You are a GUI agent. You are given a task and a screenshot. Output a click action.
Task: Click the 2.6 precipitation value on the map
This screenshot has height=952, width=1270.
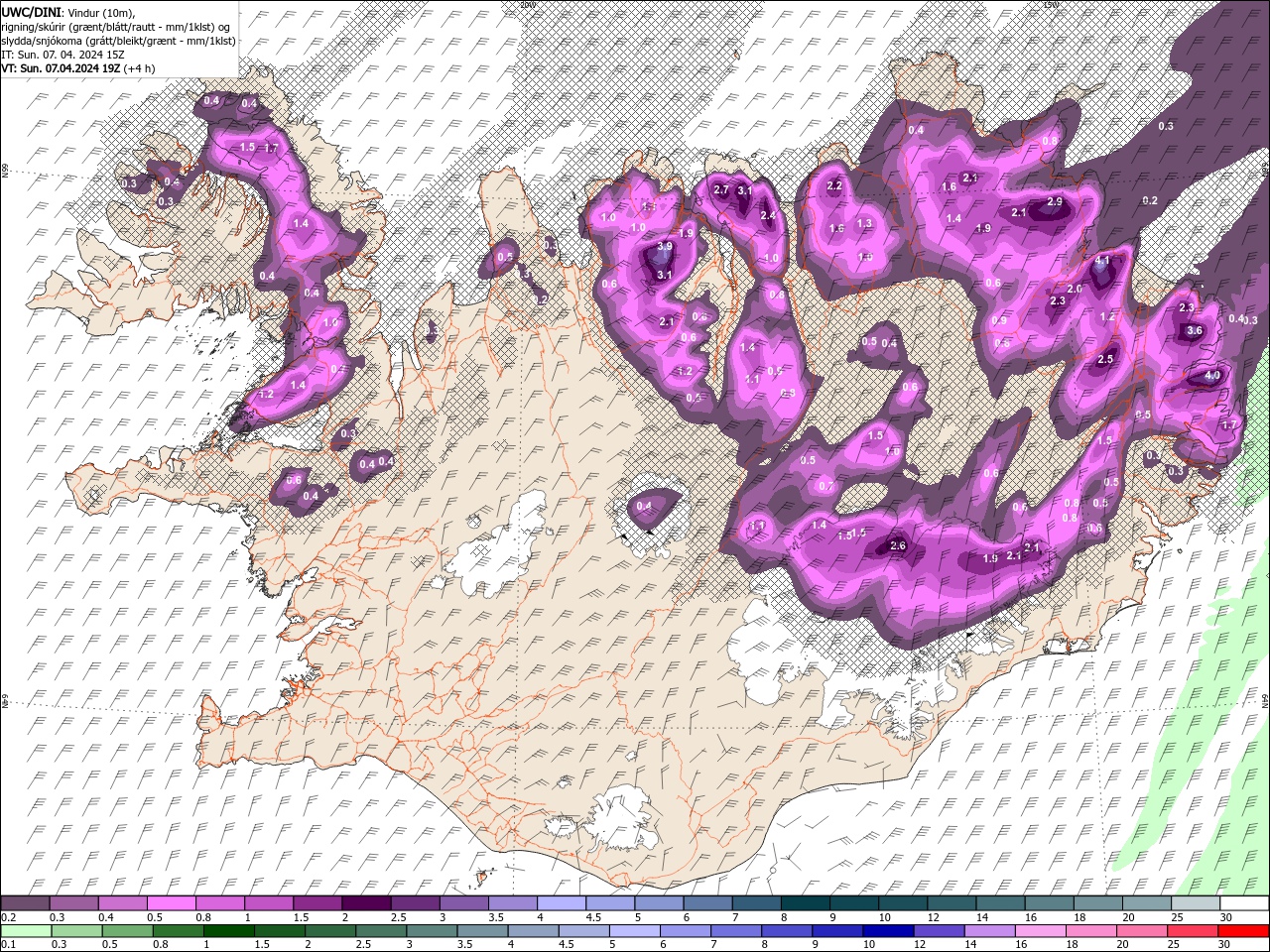tap(899, 546)
